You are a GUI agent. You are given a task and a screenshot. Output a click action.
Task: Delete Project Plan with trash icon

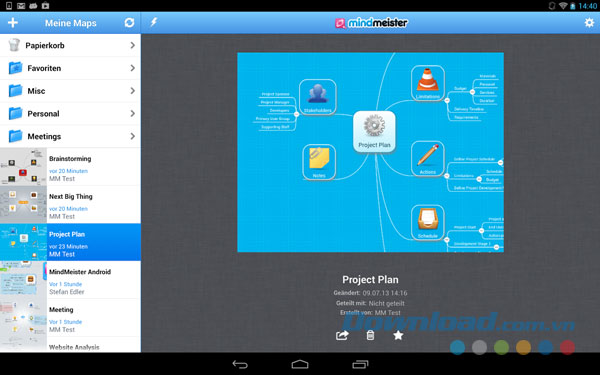pyautogui.click(x=370, y=336)
